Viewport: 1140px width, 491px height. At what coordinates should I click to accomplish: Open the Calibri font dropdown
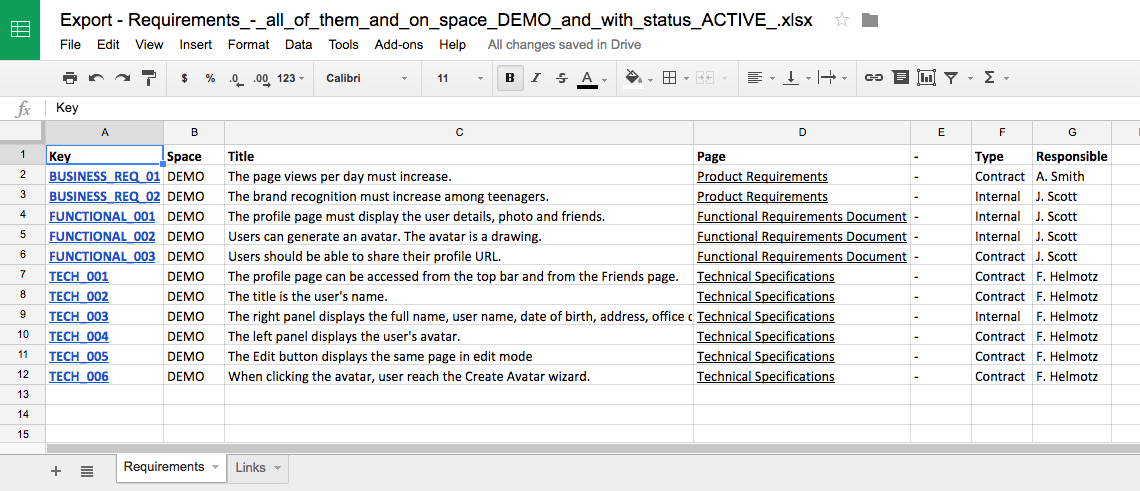[x=366, y=78]
